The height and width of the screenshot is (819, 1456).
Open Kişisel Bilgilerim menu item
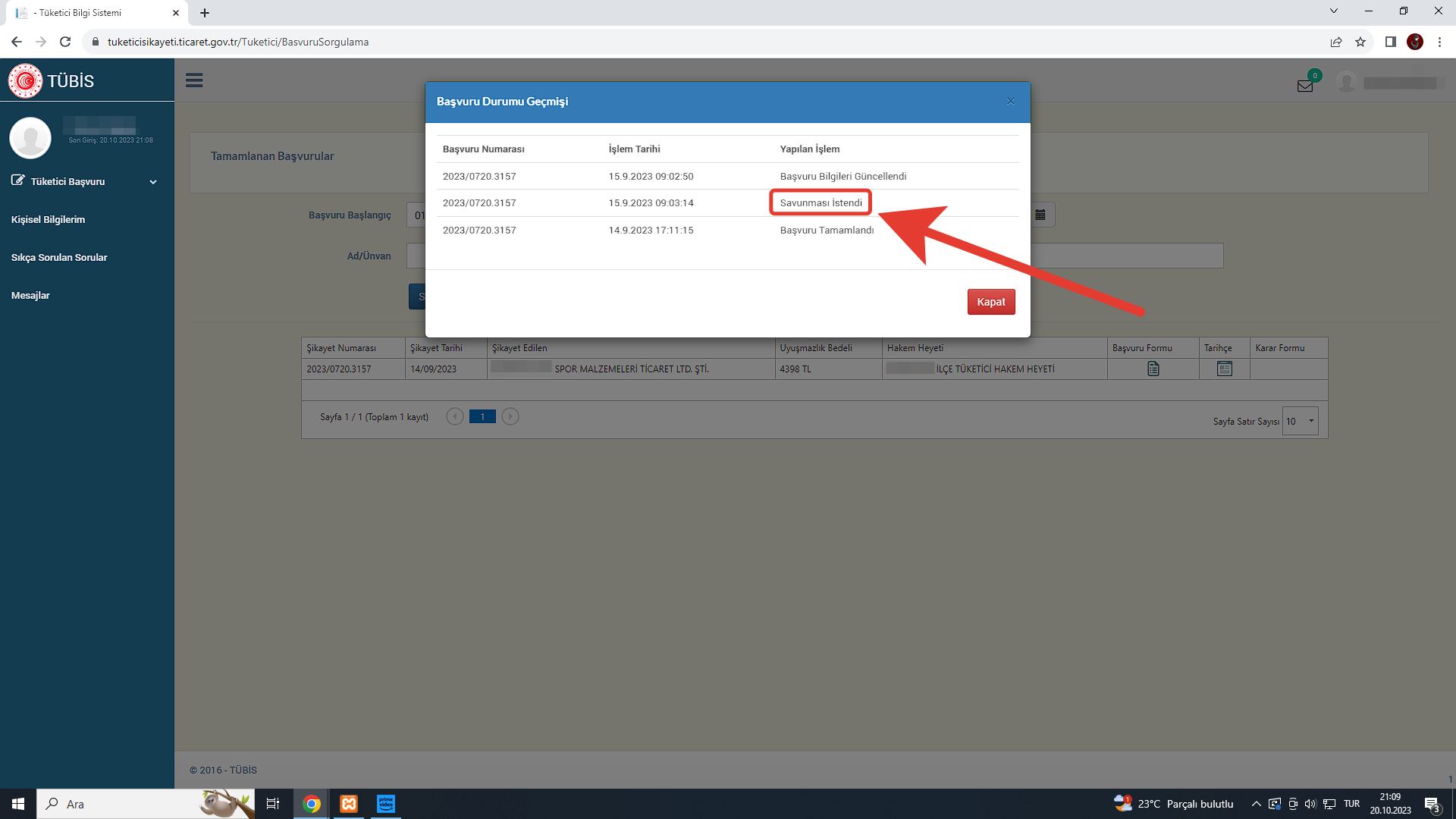[48, 219]
